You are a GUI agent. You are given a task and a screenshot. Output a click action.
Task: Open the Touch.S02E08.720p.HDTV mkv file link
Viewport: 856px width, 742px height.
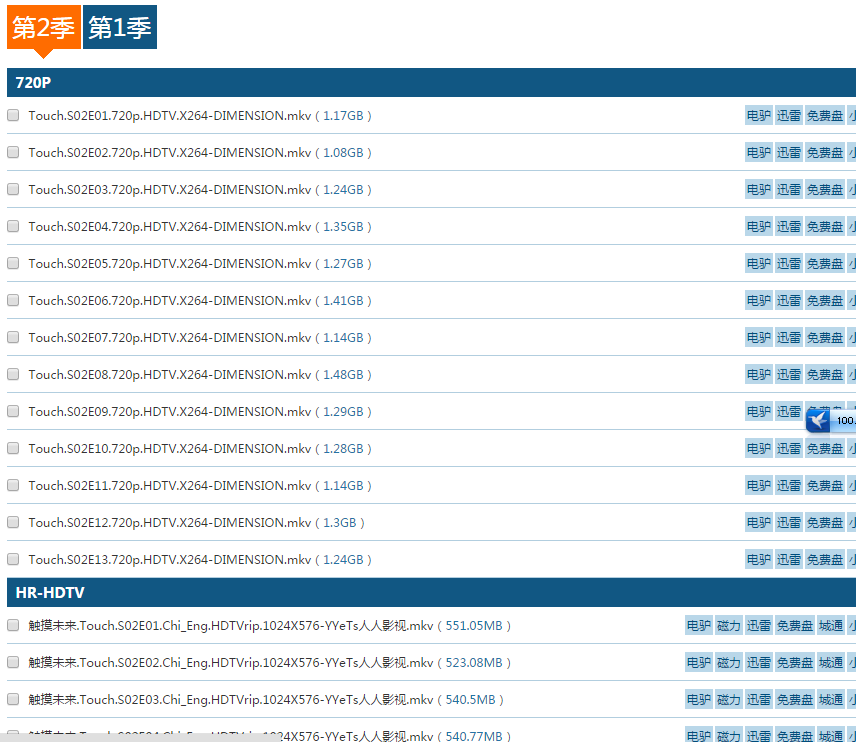[x=170, y=375]
